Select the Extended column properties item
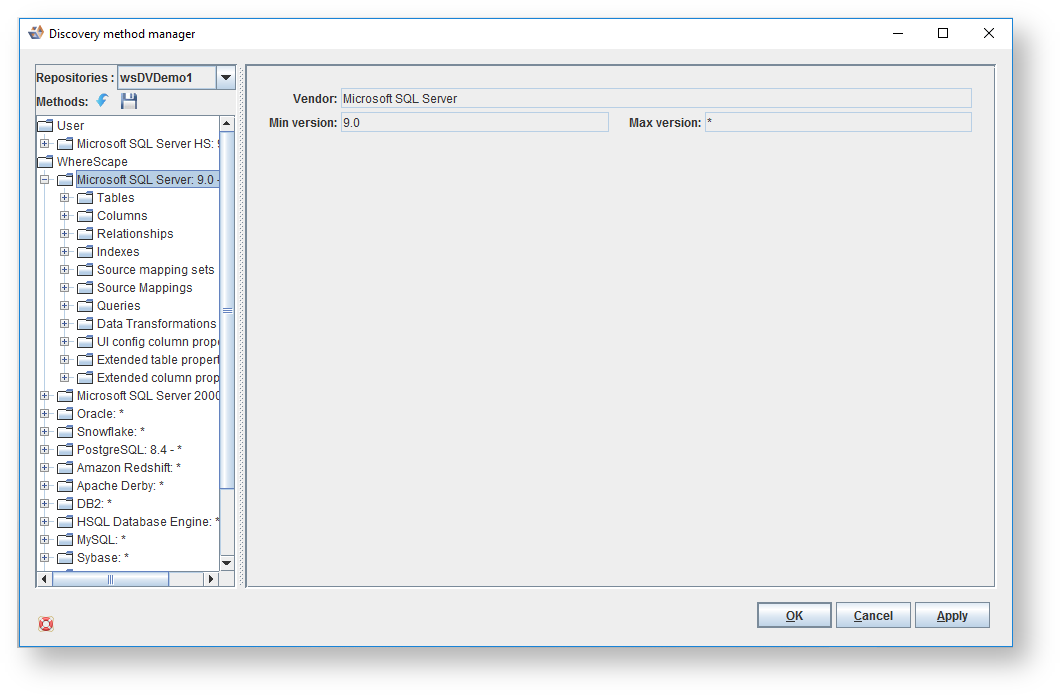This screenshot has height=696, width=1061. click(158, 377)
